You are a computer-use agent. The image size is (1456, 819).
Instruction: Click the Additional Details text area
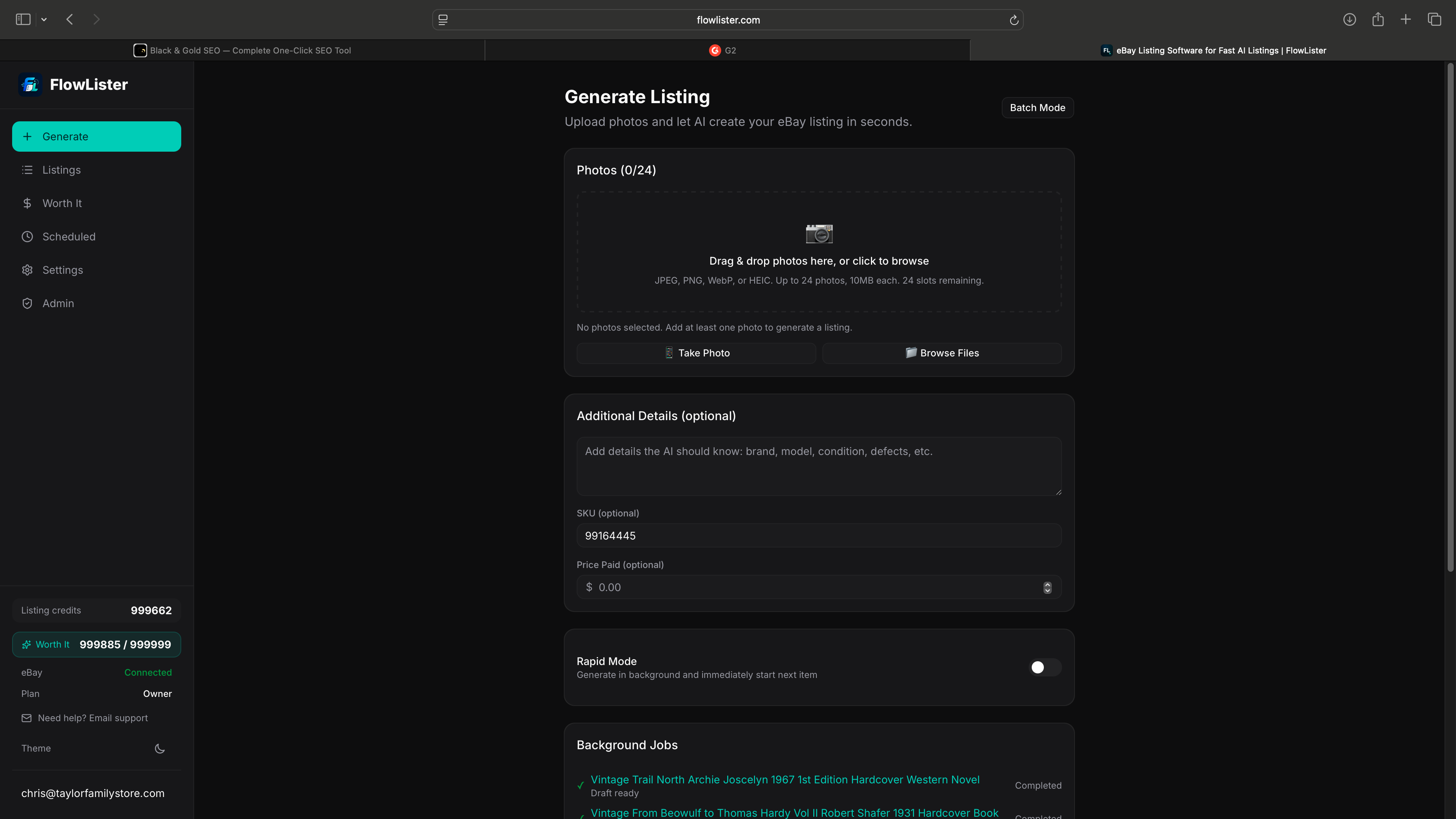(x=819, y=466)
